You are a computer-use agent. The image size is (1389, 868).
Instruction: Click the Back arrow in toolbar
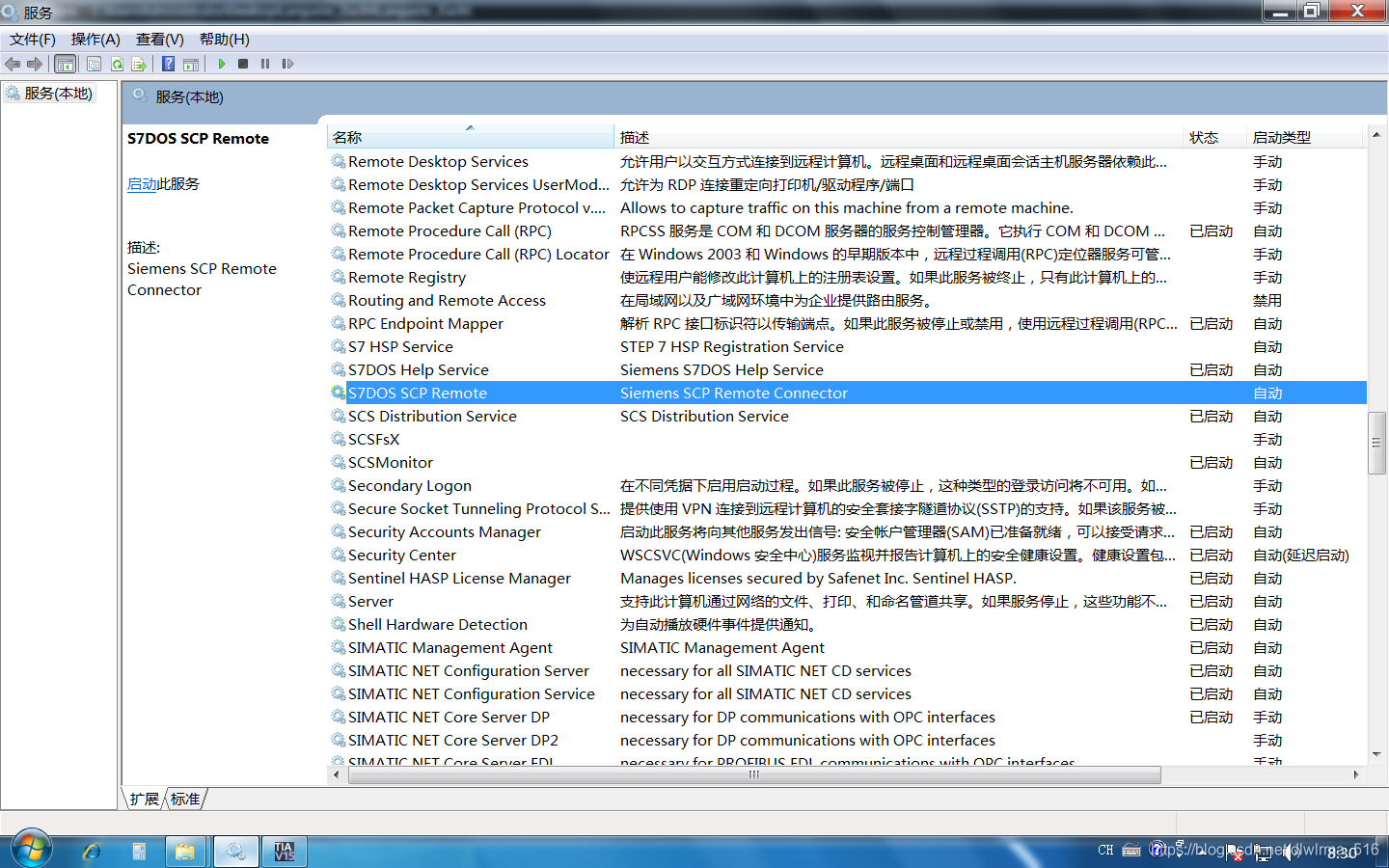(13, 64)
